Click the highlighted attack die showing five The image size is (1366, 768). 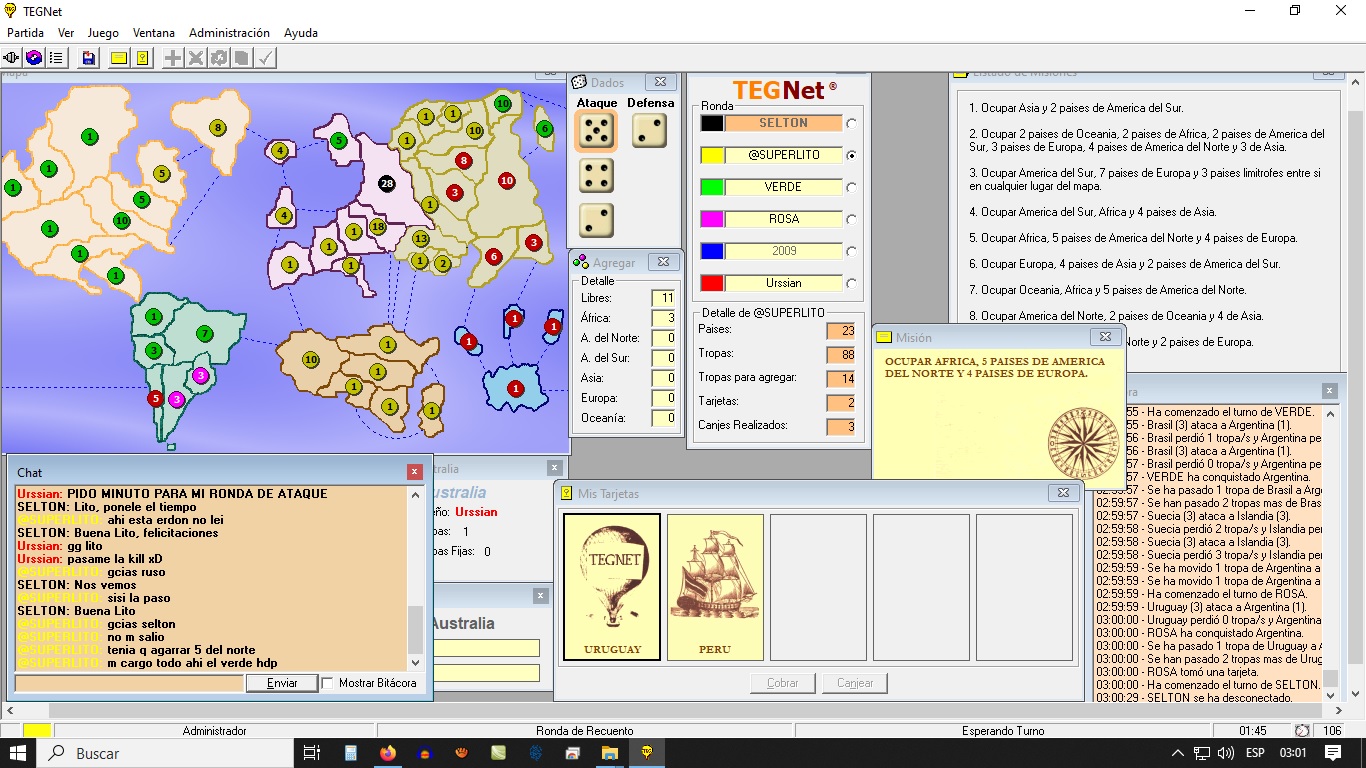597,131
